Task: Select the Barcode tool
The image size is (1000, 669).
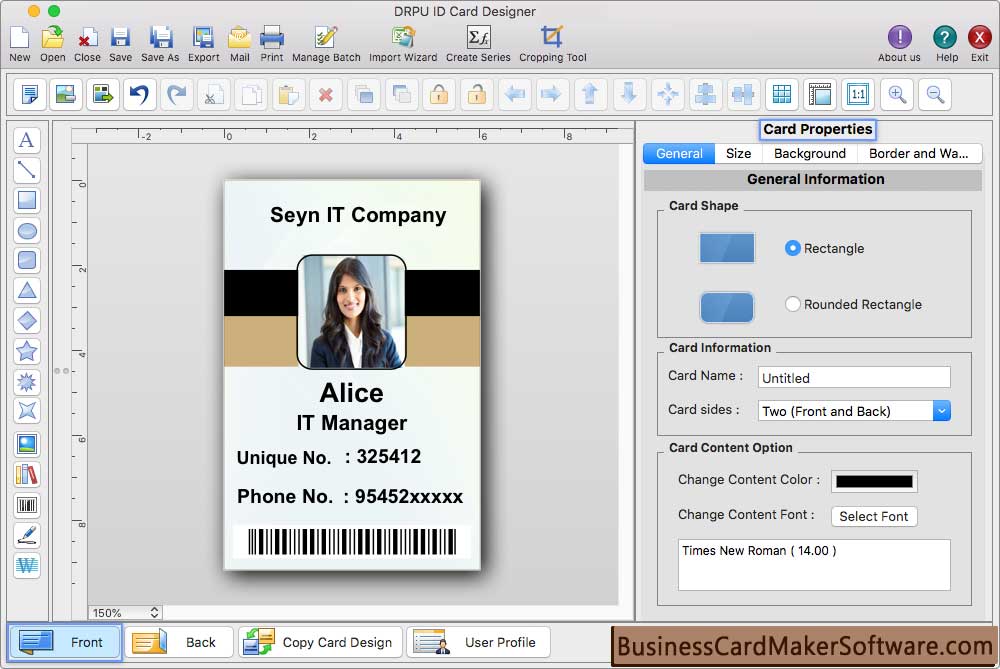Action: [27, 506]
